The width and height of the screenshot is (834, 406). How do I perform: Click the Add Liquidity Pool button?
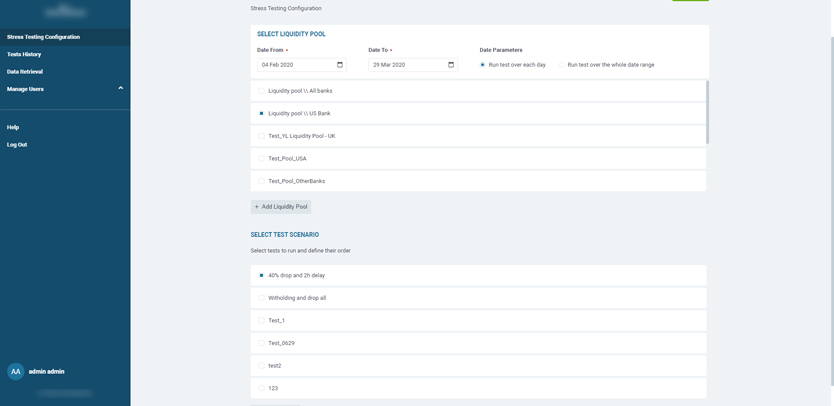coord(281,207)
